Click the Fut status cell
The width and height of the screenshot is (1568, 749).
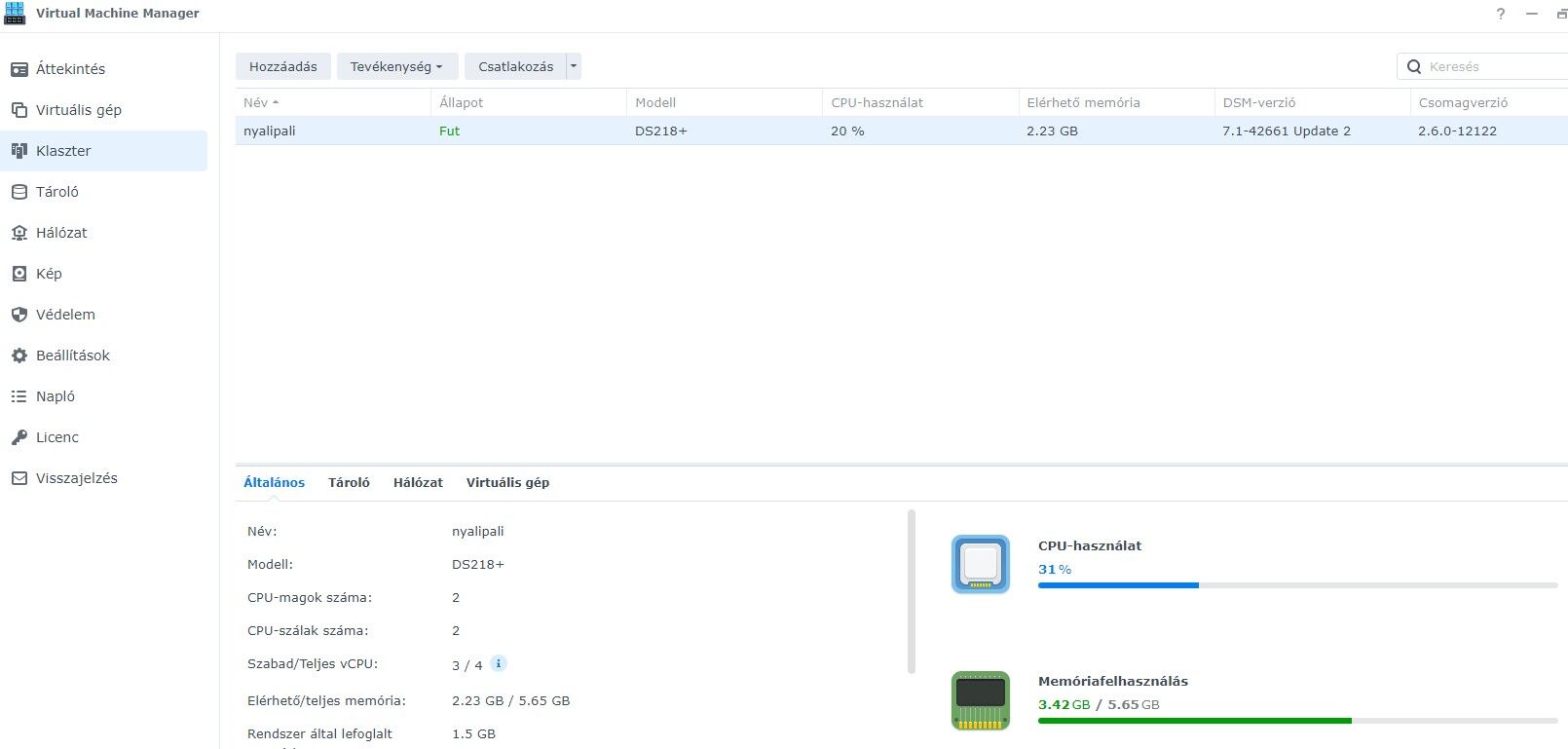coord(449,131)
